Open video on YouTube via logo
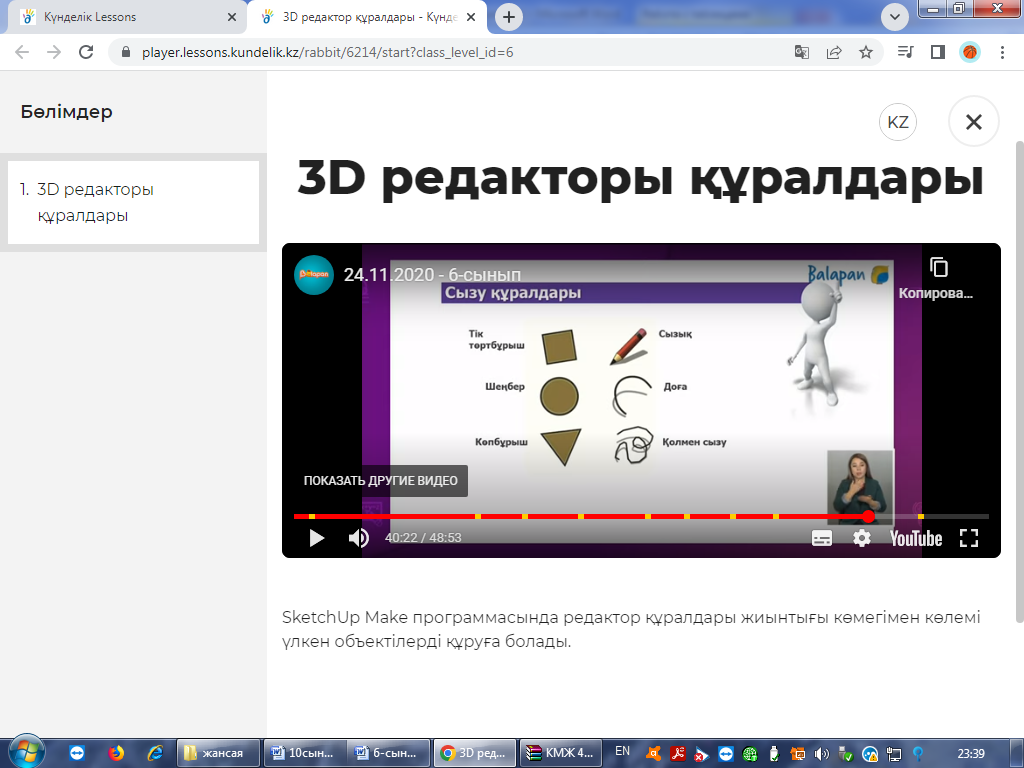Viewport: 1024px width, 768px height. pos(916,538)
